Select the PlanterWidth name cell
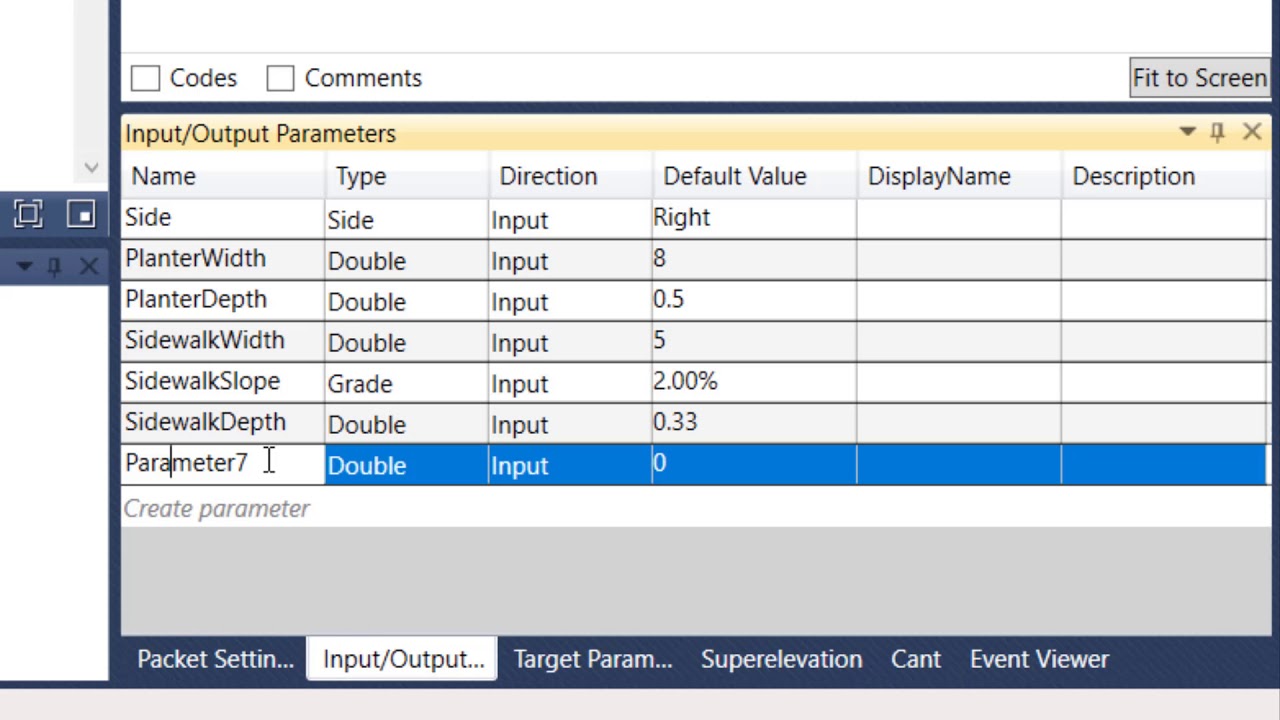Screen dimensions: 1280x720 coord(223,259)
